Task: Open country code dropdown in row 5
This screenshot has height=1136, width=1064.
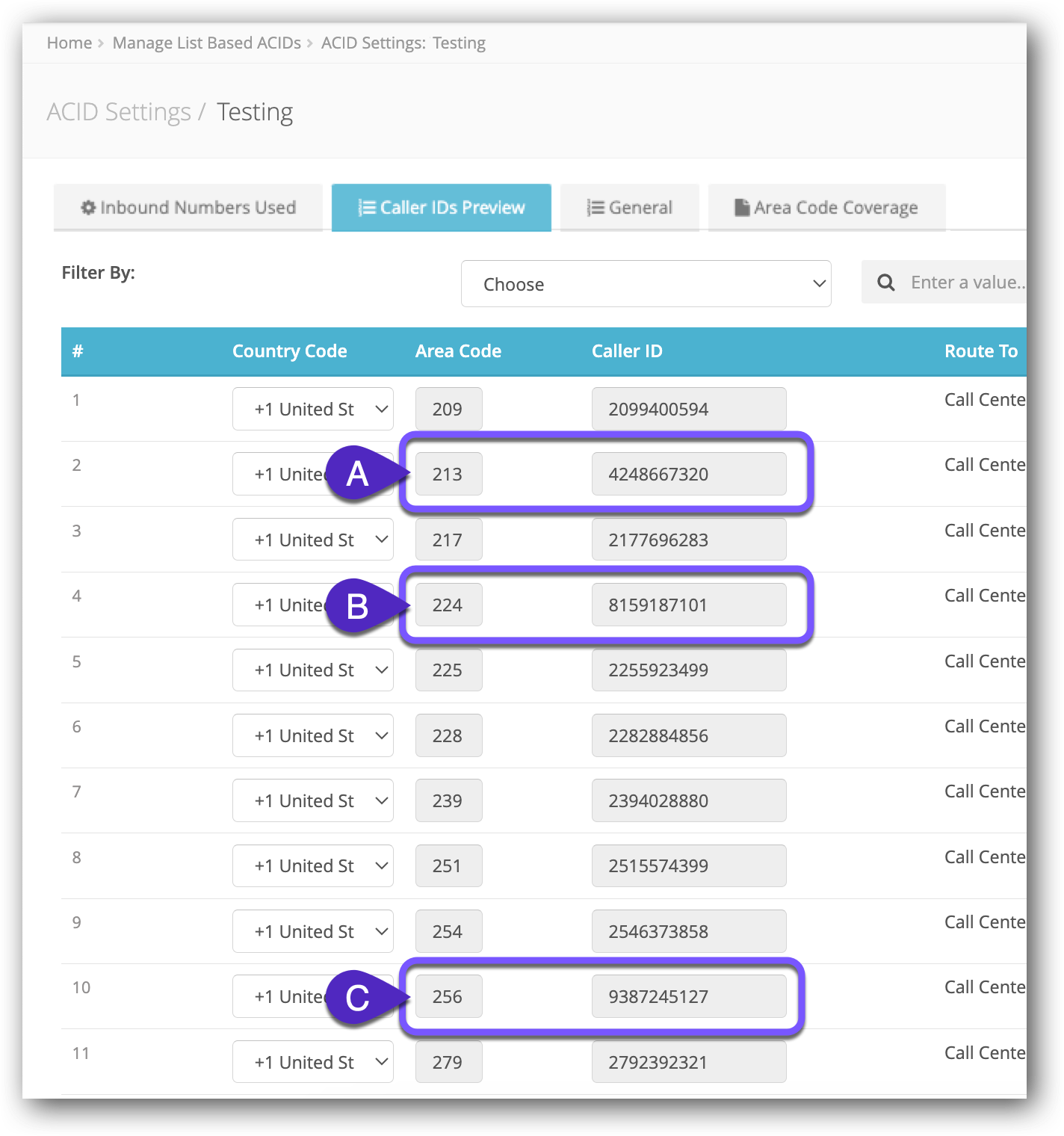Action: pyautogui.click(x=313, y=670)
